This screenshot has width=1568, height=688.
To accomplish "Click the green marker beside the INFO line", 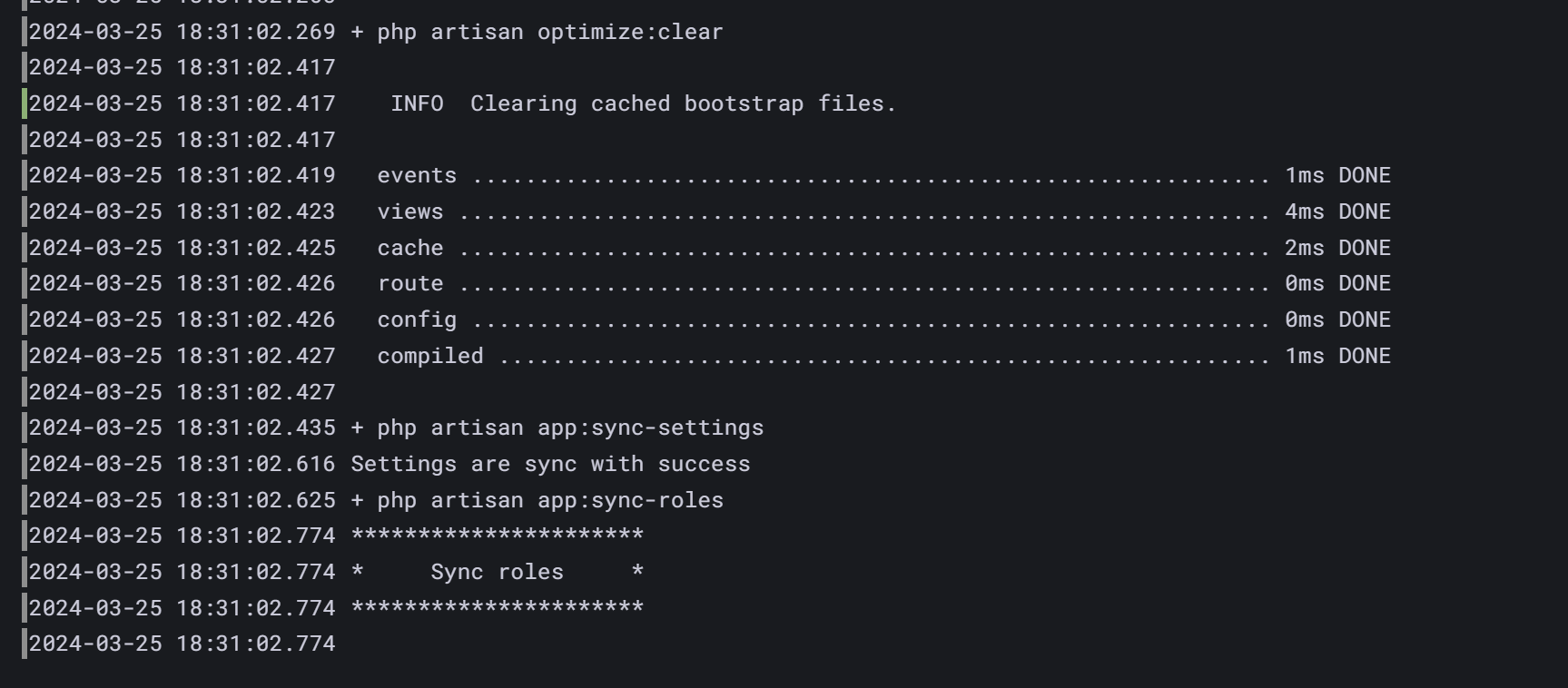I will click(x=25, y=104).
